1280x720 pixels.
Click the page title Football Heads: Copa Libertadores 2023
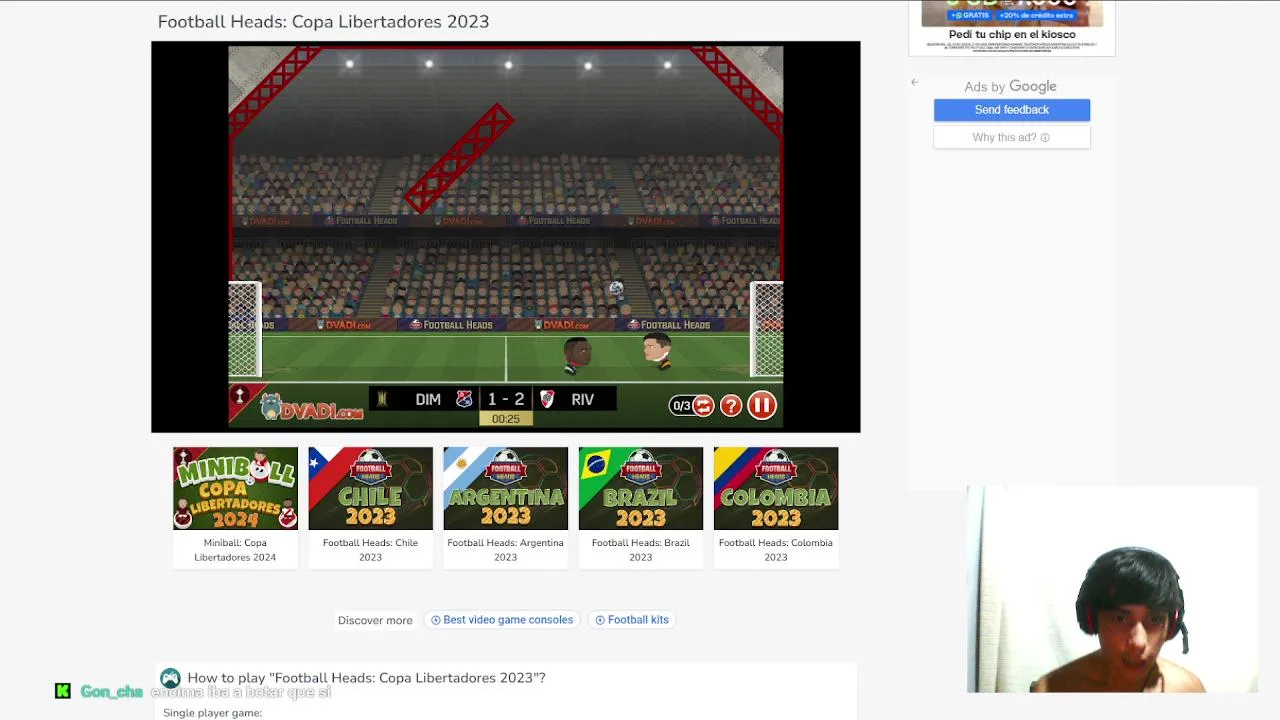coord(323,21)
